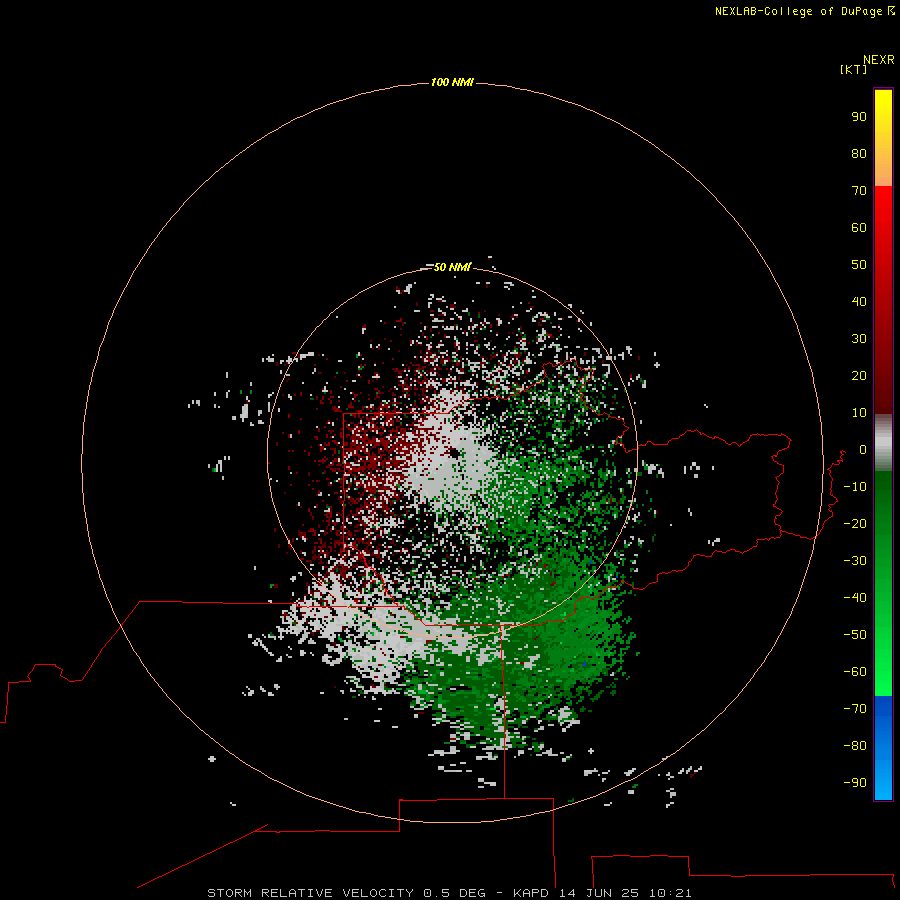Click the -90 knot scale label
This screenshot has height=900, width=900.
coord(855,782)
